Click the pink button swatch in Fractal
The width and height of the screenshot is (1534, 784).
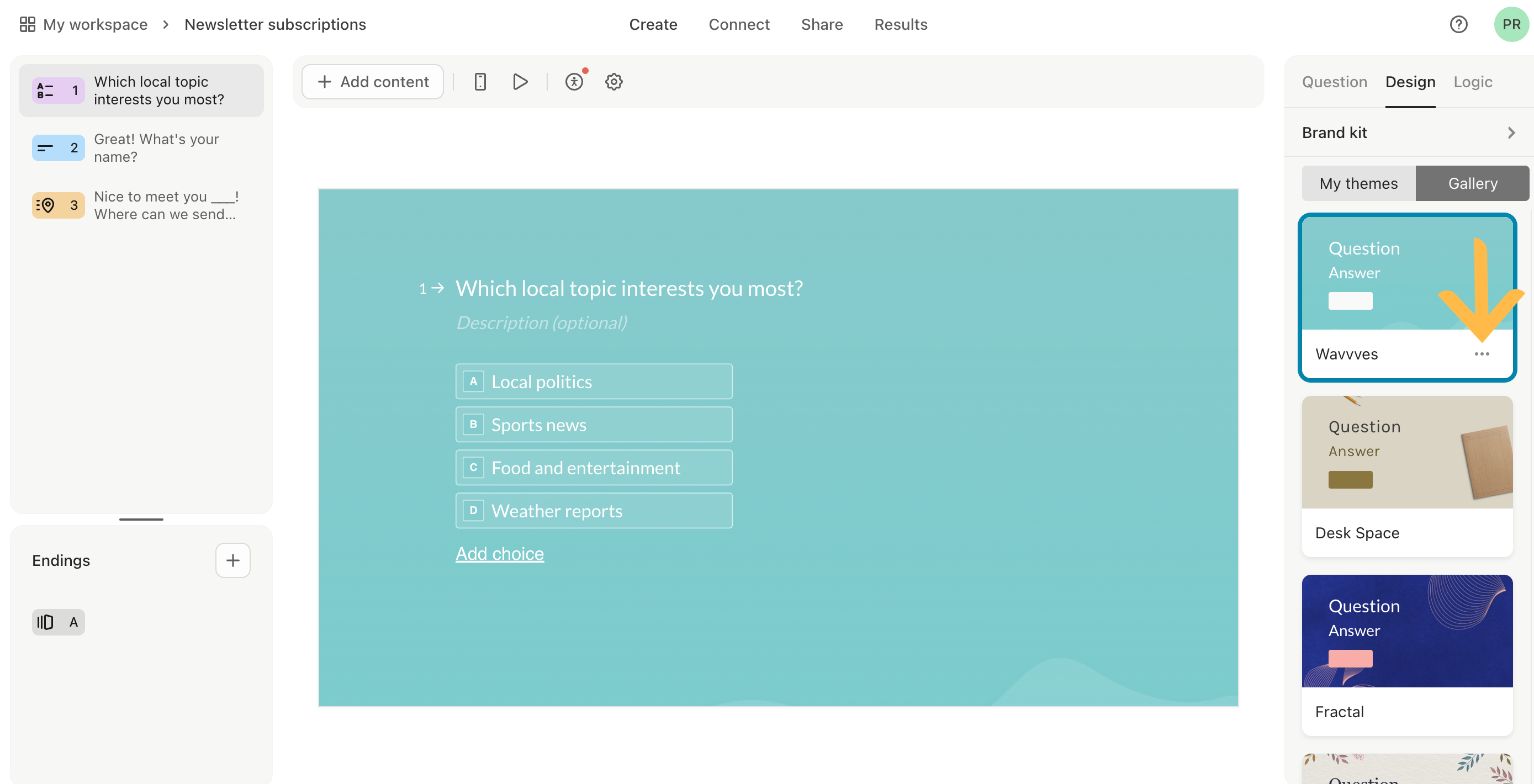[1350, 658]
